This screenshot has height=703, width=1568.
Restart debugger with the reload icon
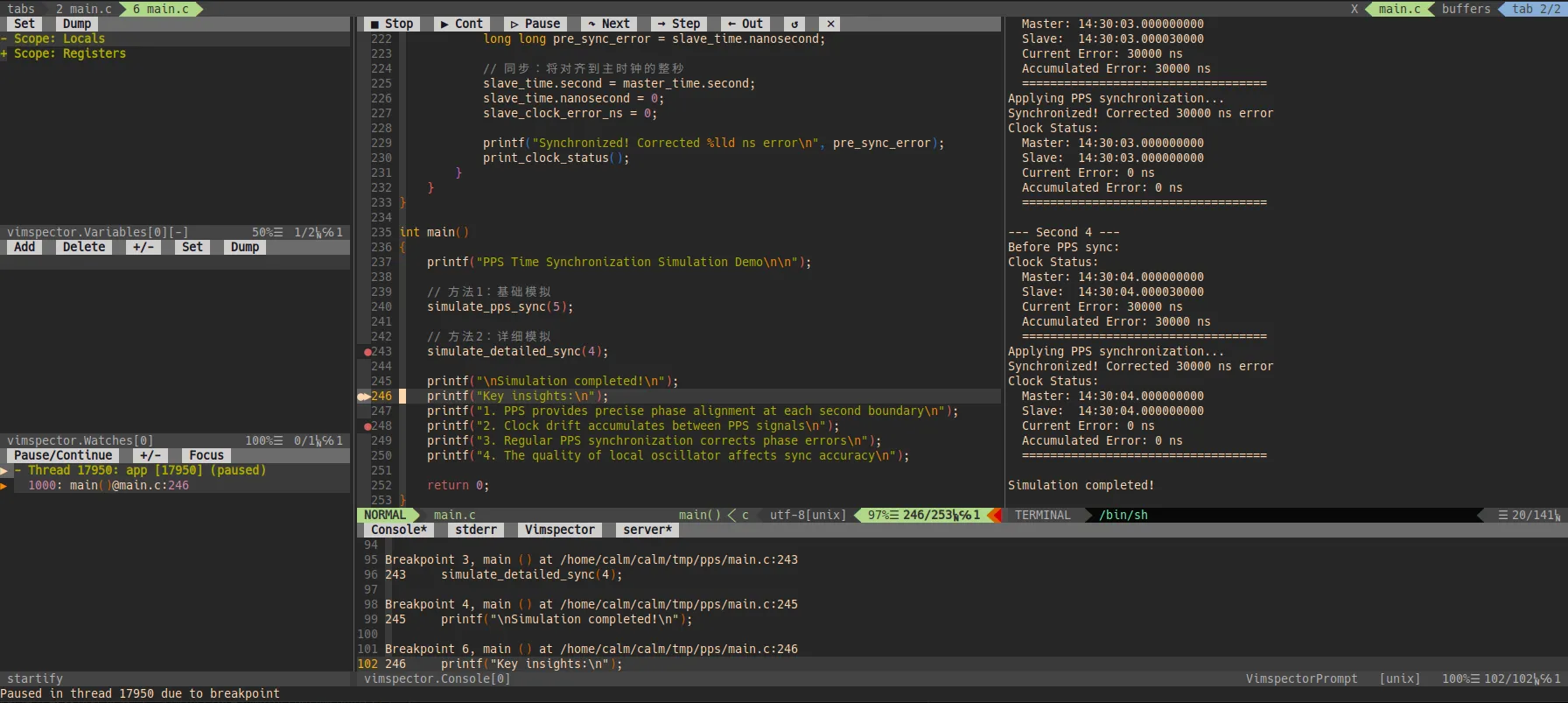click(794, 24)
